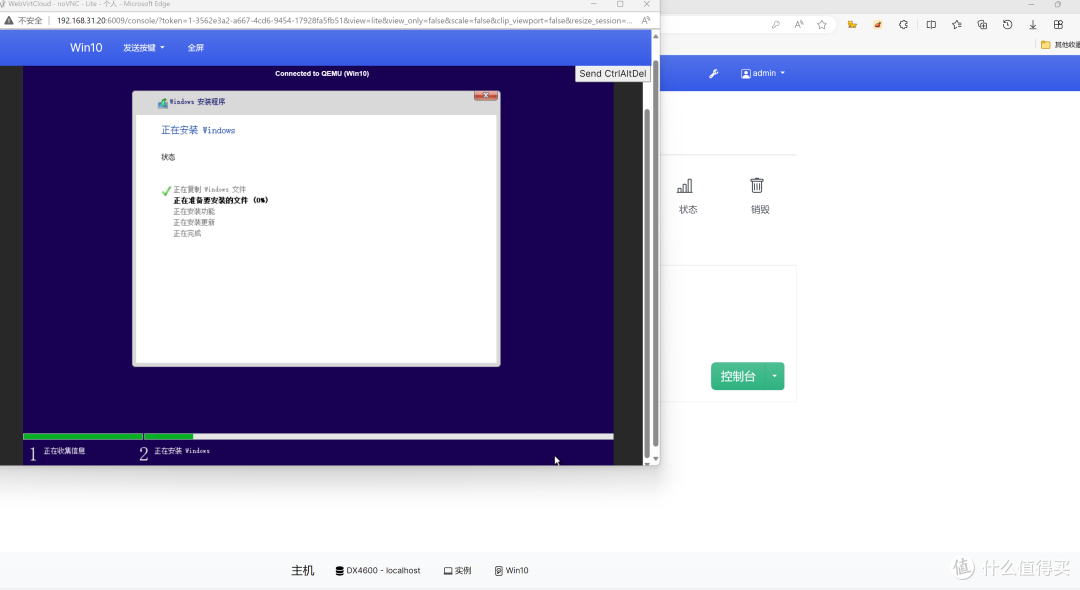Click DX4600 - localhost breadcrumb link
The width and height of the screenshot is (1080, 590).
coord(378,571)
